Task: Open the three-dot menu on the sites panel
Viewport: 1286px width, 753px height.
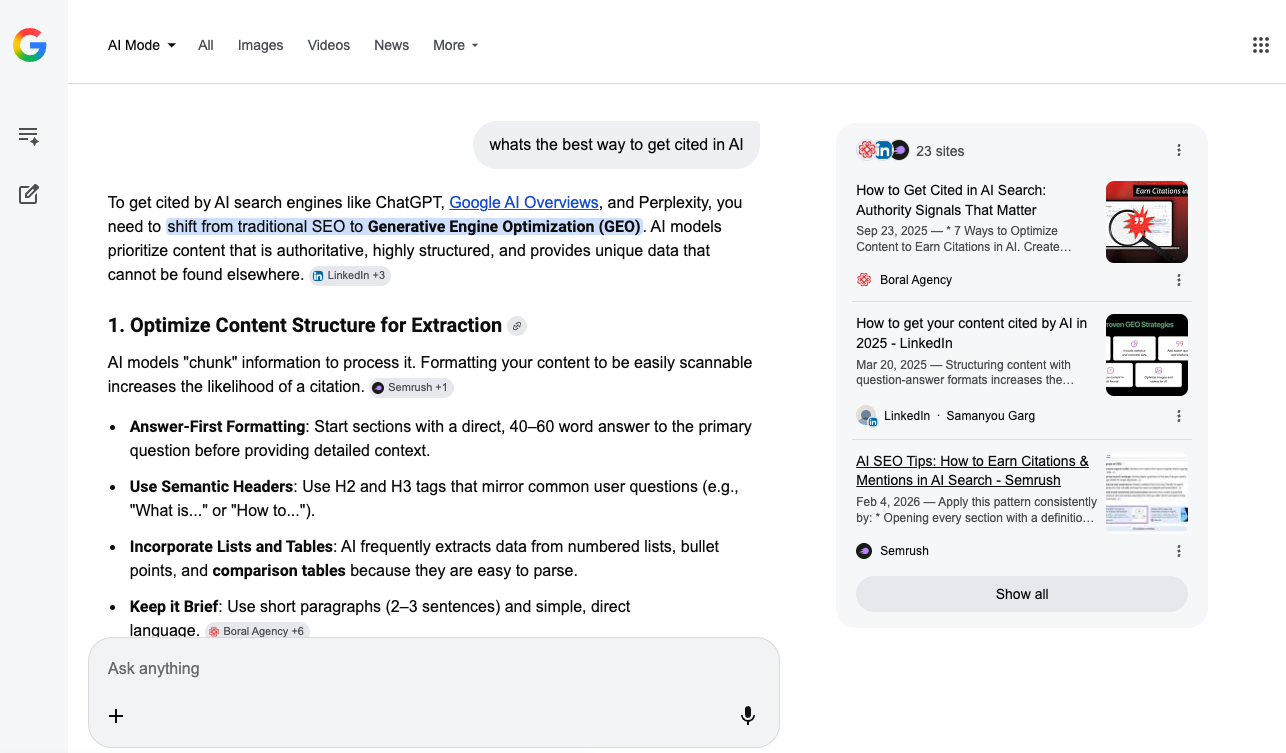Action: pyautogui.click(x=1179, y=150)
